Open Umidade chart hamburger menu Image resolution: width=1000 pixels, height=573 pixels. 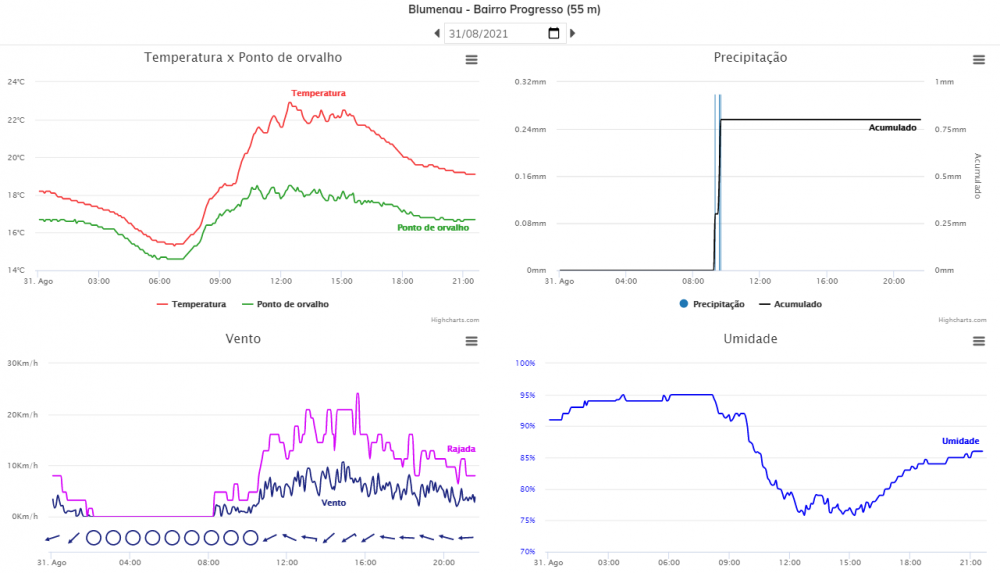tap(979, 341)
